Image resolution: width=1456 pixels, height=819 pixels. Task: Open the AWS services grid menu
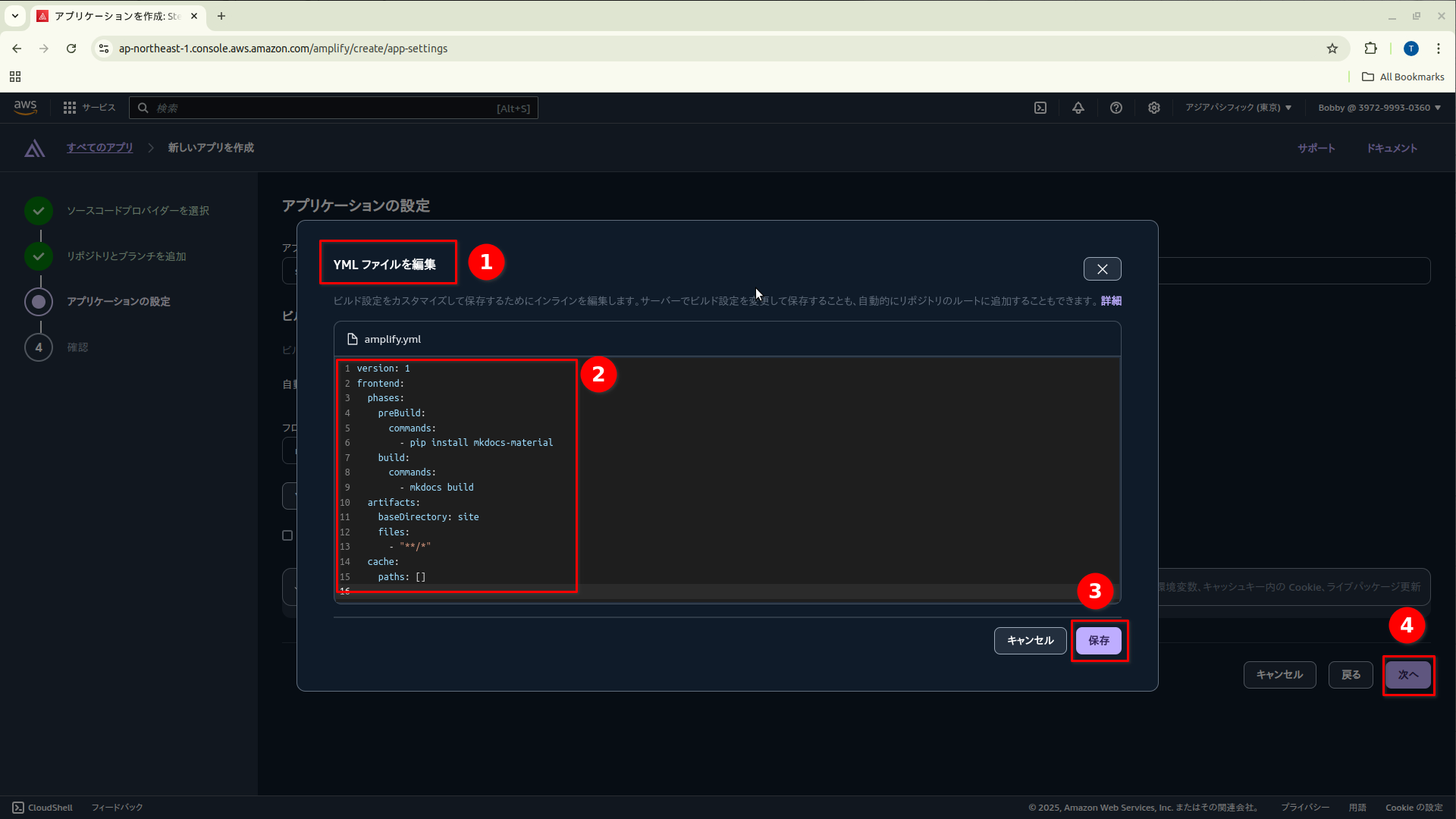click(68, 107)
